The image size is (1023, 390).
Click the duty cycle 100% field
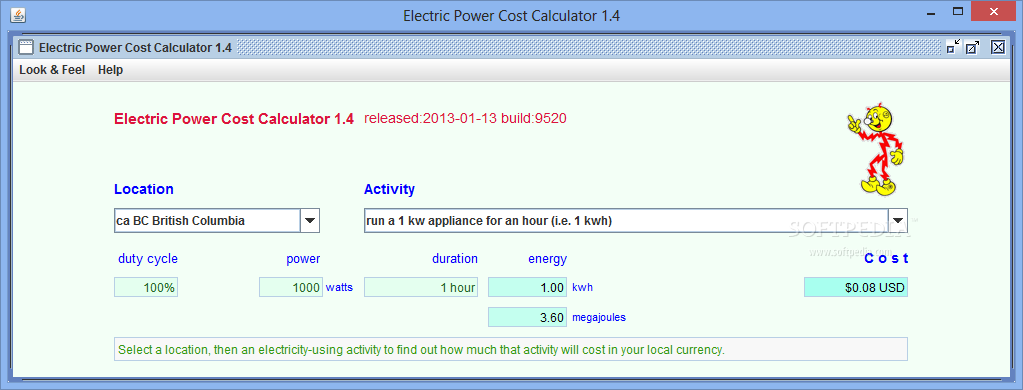(x=146, y=288)
